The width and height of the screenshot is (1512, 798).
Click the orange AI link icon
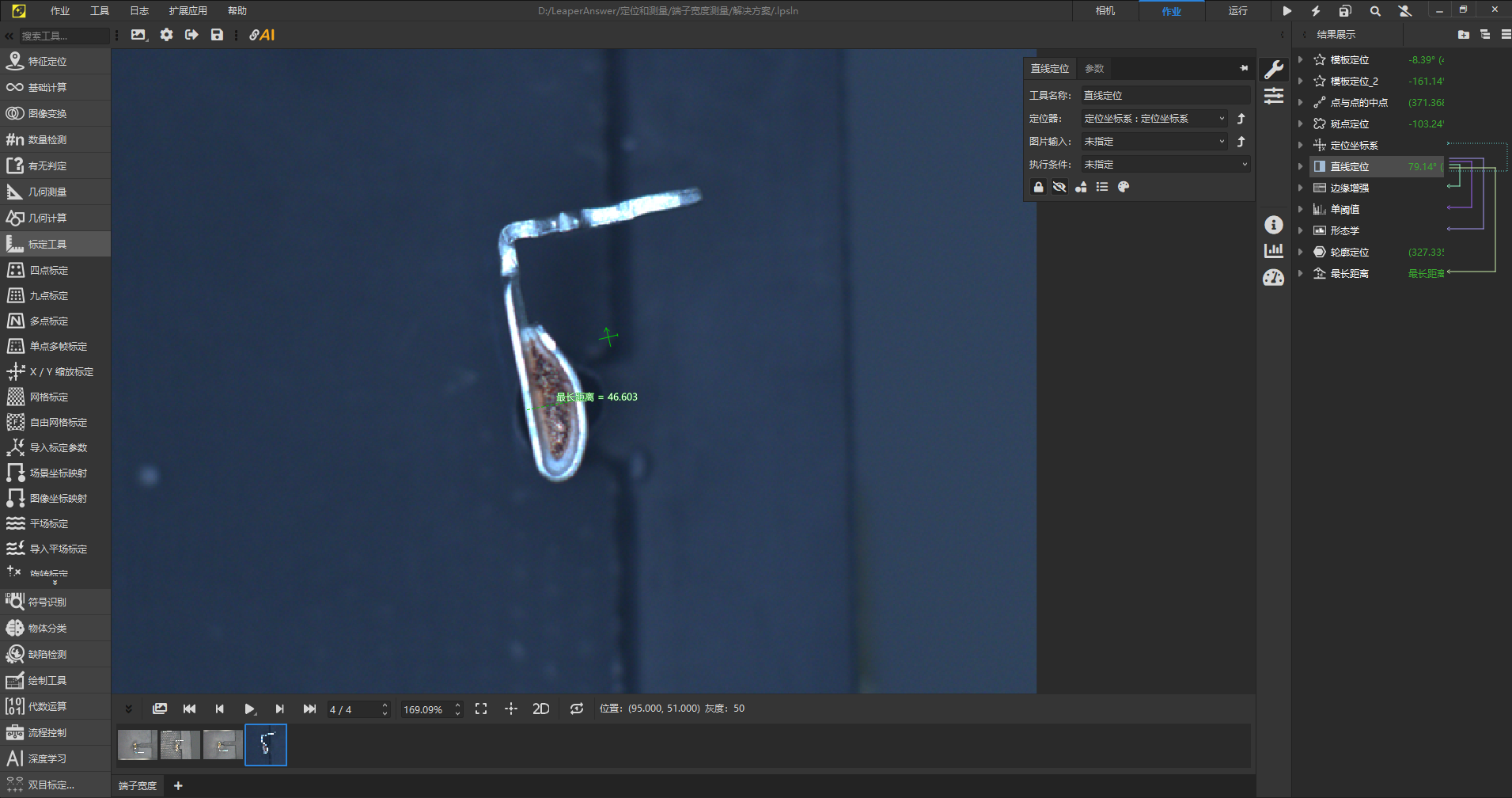pos(262,35)
